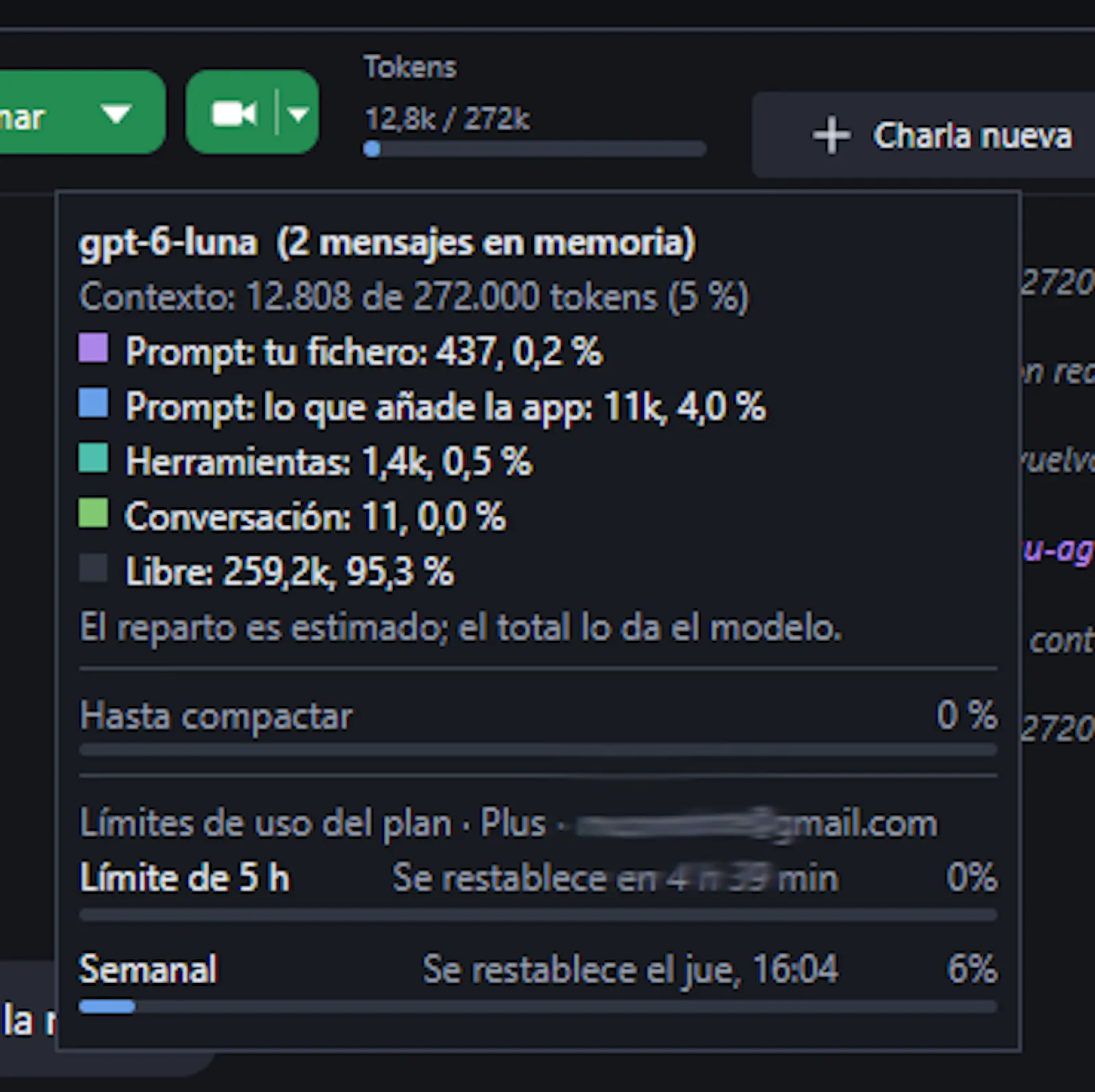The image size is (1095, 1092).
Task: Click the purple swatch for Prompt: tu fichero
Action: click(x=94, y=348)
